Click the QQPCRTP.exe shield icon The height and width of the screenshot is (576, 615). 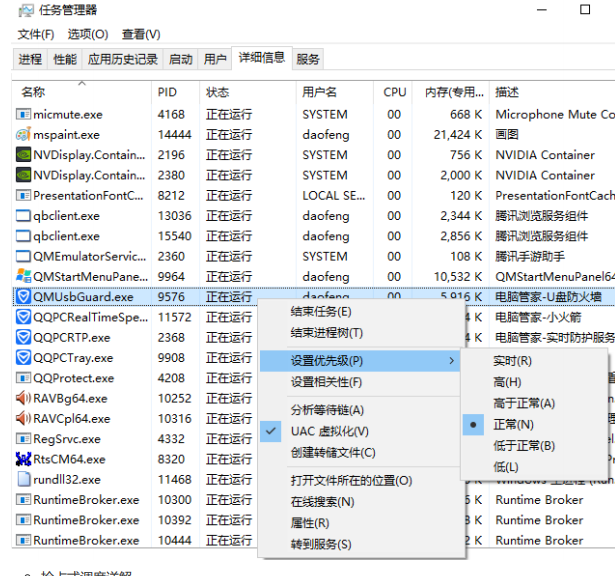[x=23, y=337]
